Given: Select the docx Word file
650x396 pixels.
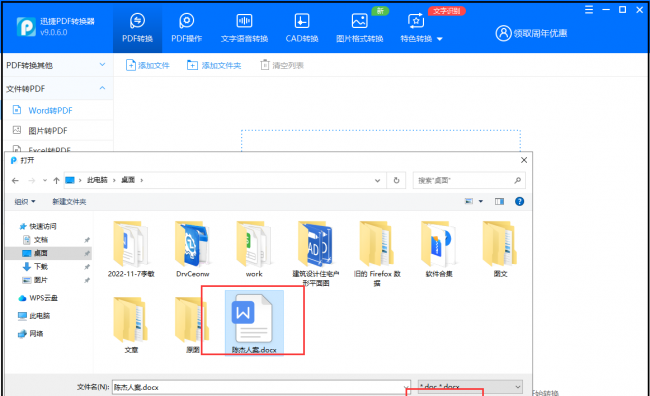Looking at the screenshot, I should tap(254, 323).
